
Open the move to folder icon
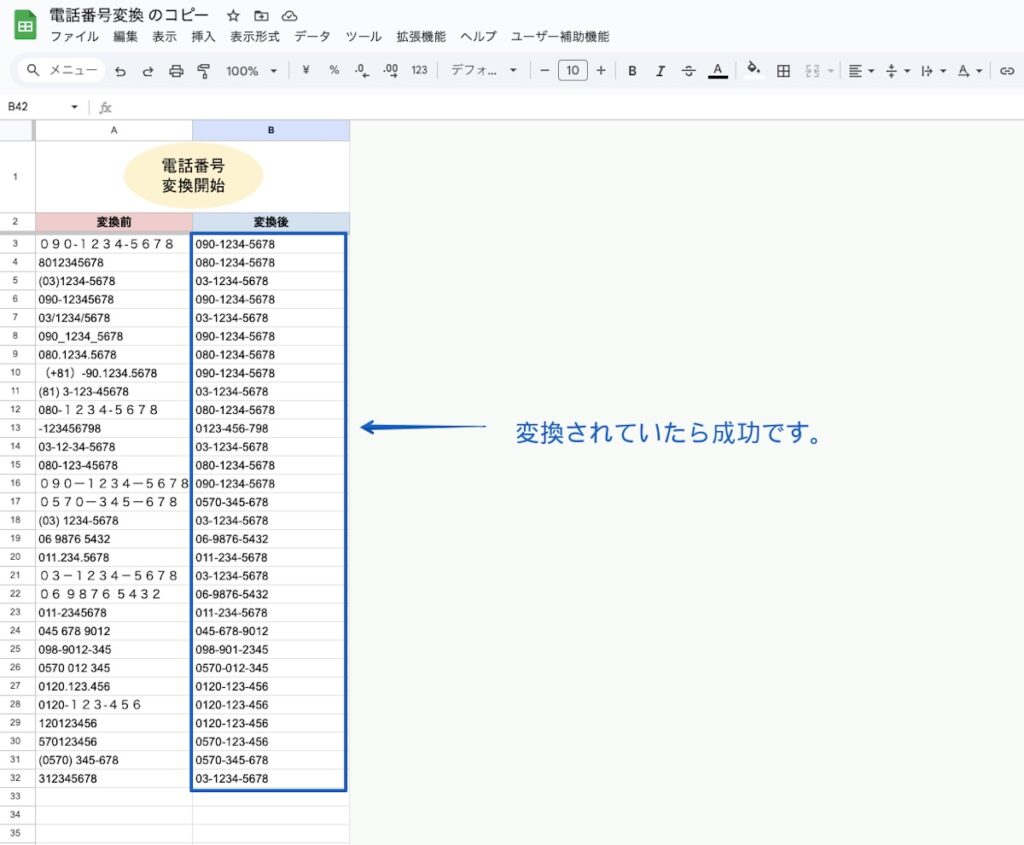[261, 16]
